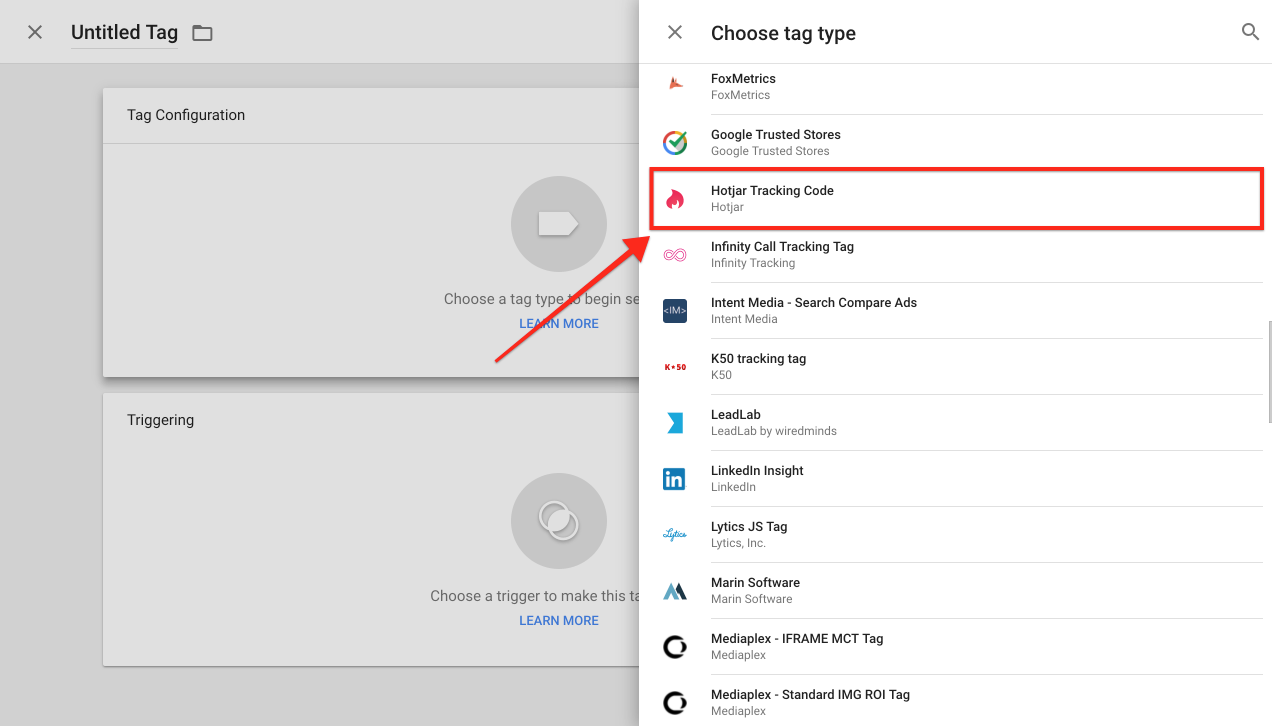Click the trigger circle icon in Triggering
The image size is (1272, 726).
click(x=558, y=521)
